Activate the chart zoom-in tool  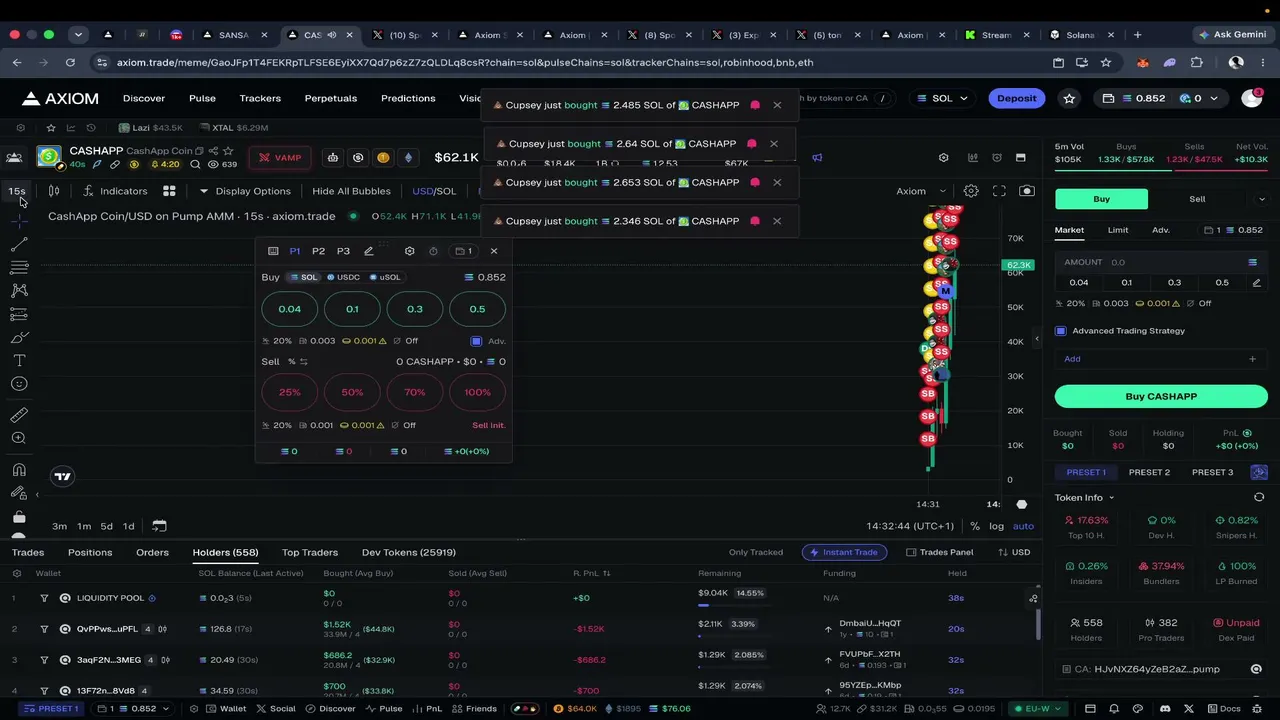click(x=19, y=438)
